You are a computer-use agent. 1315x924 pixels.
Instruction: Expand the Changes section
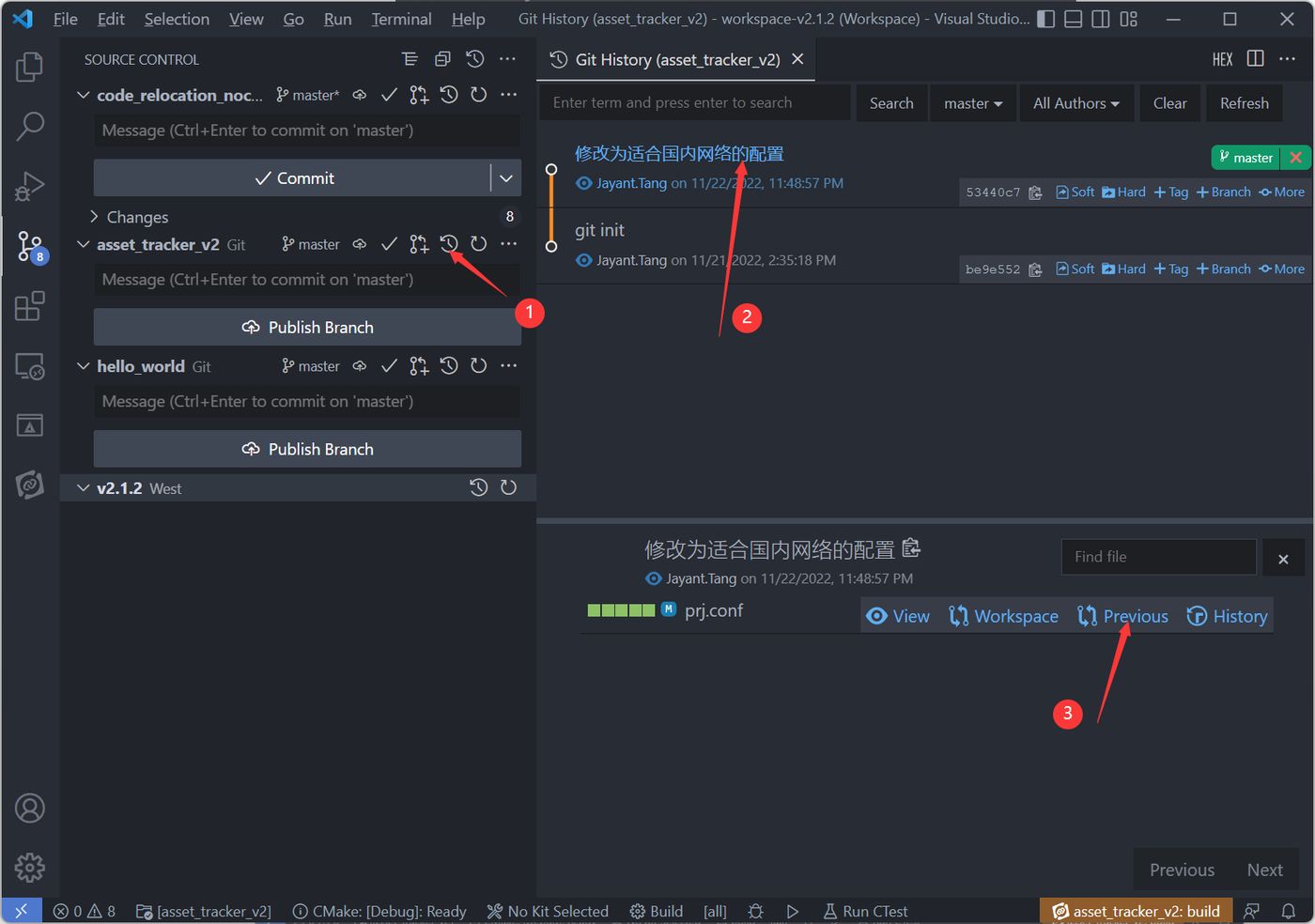[94, 217]
